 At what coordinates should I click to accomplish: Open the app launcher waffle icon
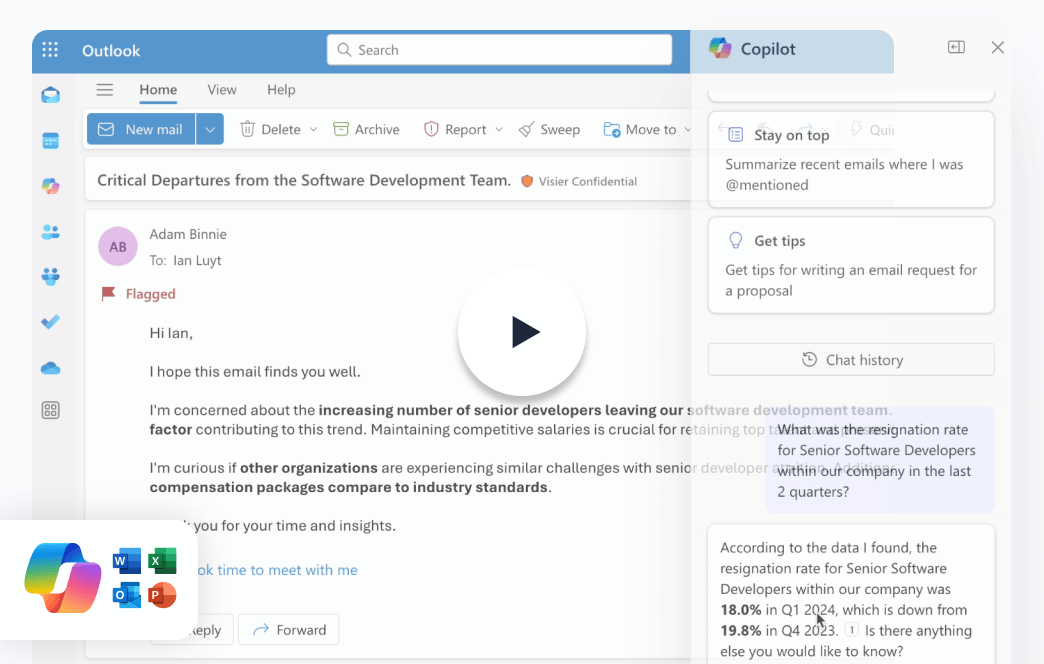click(50, 50)
